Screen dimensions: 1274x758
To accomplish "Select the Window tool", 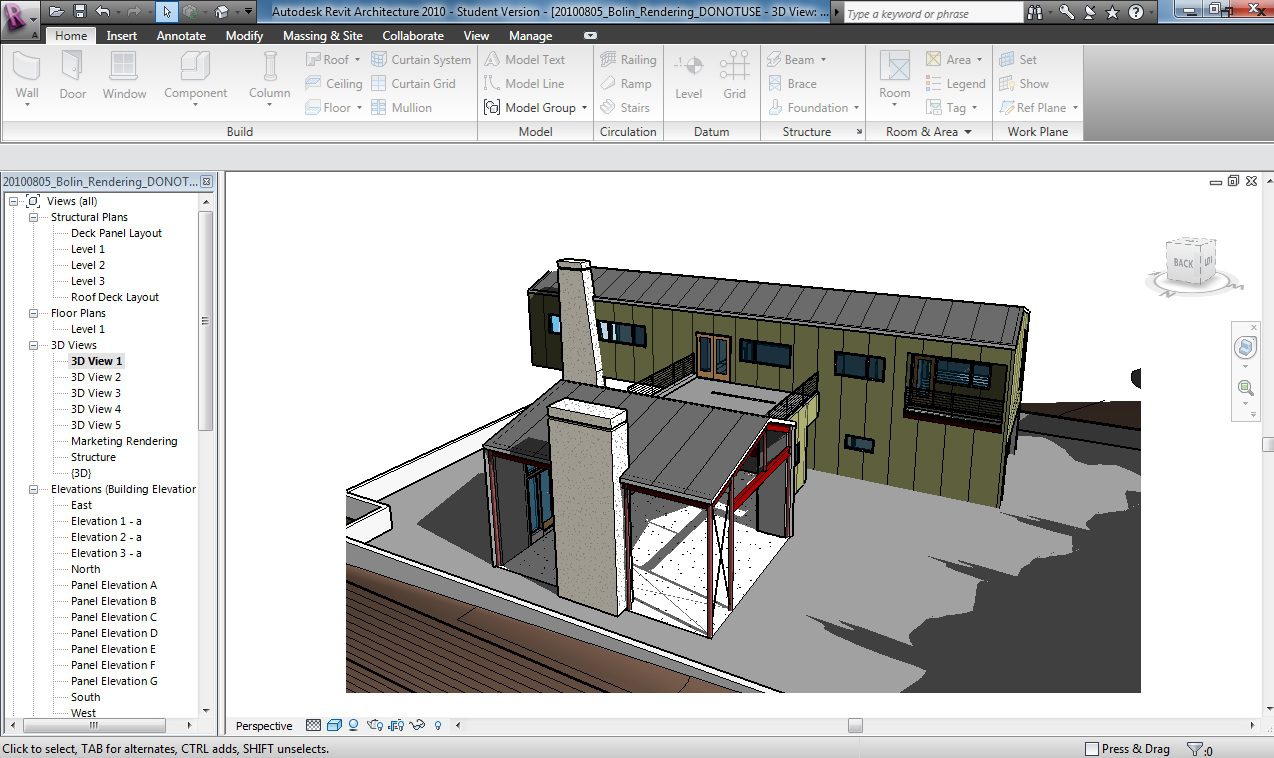I will (124, 77).
